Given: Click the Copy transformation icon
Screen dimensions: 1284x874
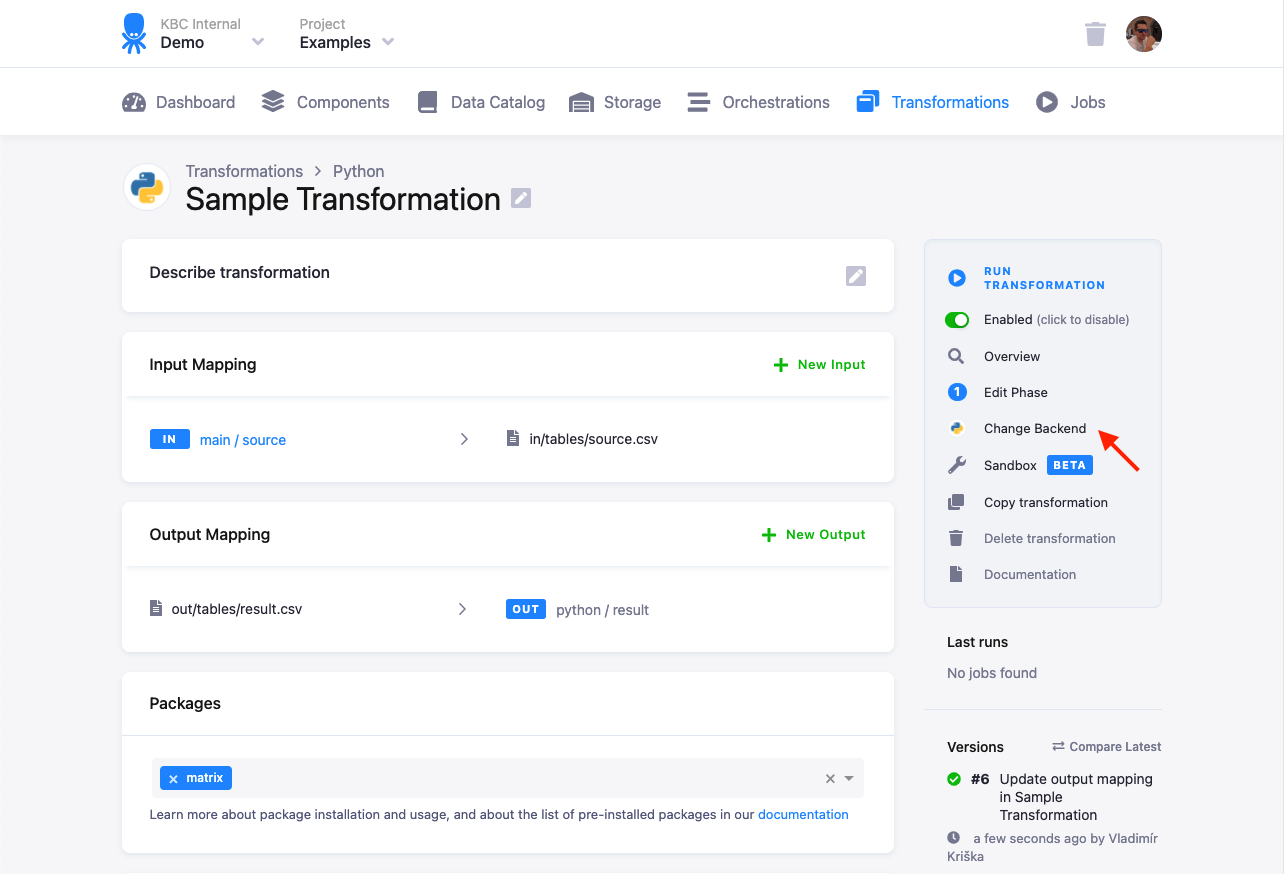Looking at the screenshot, I should (956, 502).
